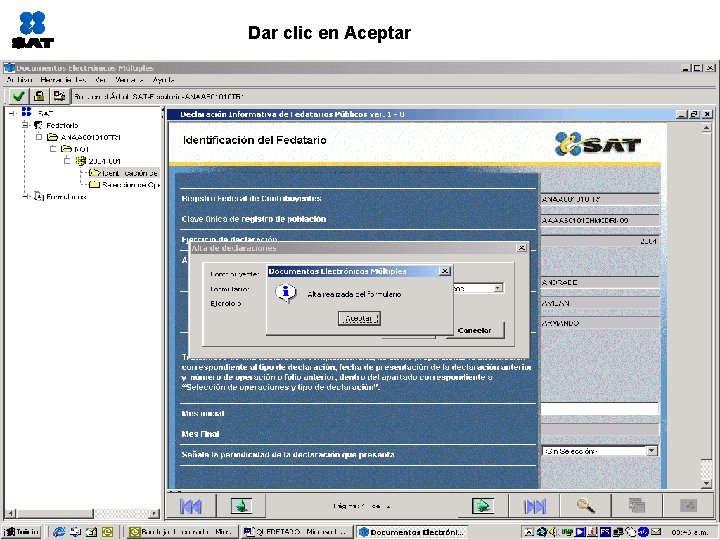Collapse the 2004 001 declaration node

67,161
